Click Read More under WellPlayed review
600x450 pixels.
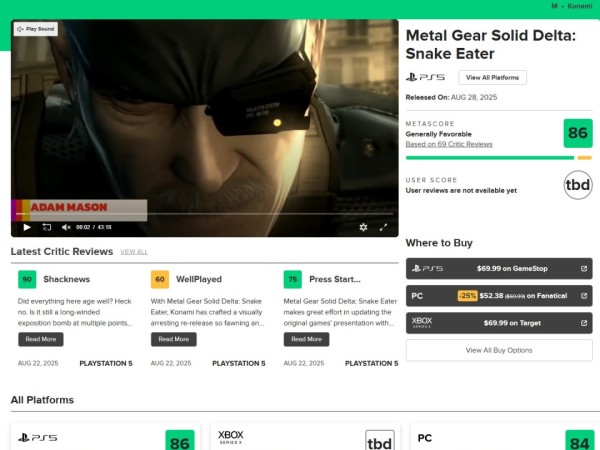pos(174,339)
